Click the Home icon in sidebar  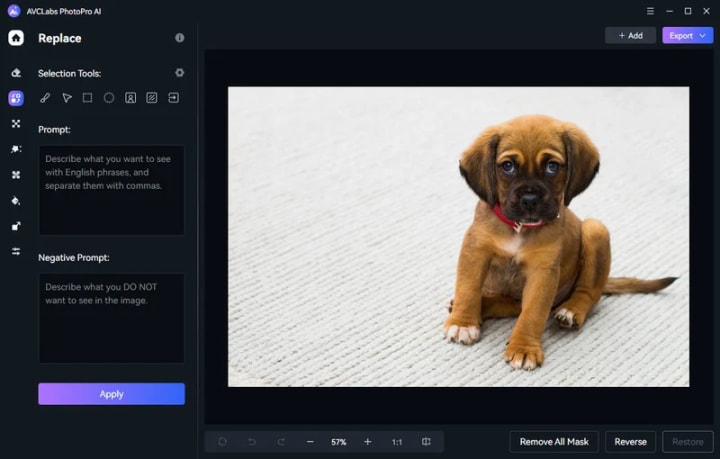[16, 38]
